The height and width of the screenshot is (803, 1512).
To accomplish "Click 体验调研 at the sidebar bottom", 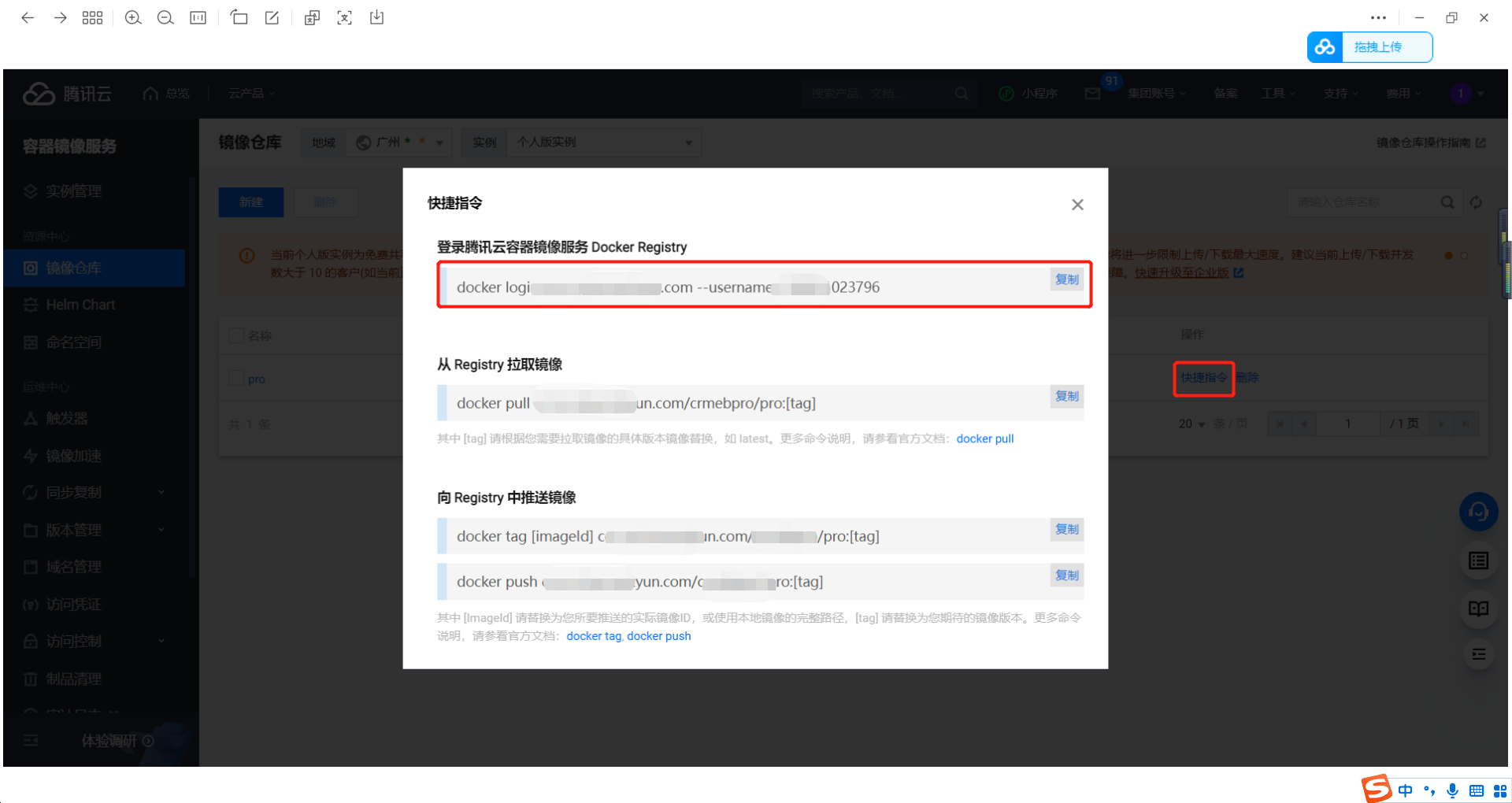I will (117, 741).
